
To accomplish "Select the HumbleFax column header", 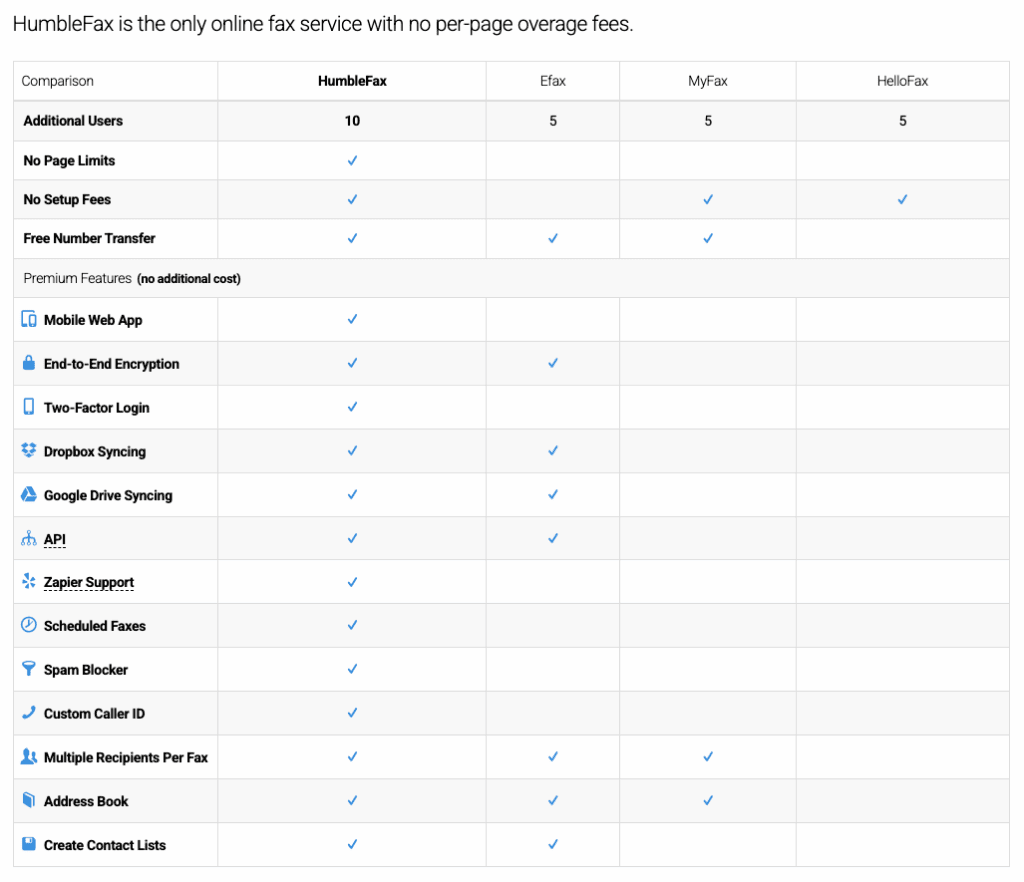I will (352, 81).
